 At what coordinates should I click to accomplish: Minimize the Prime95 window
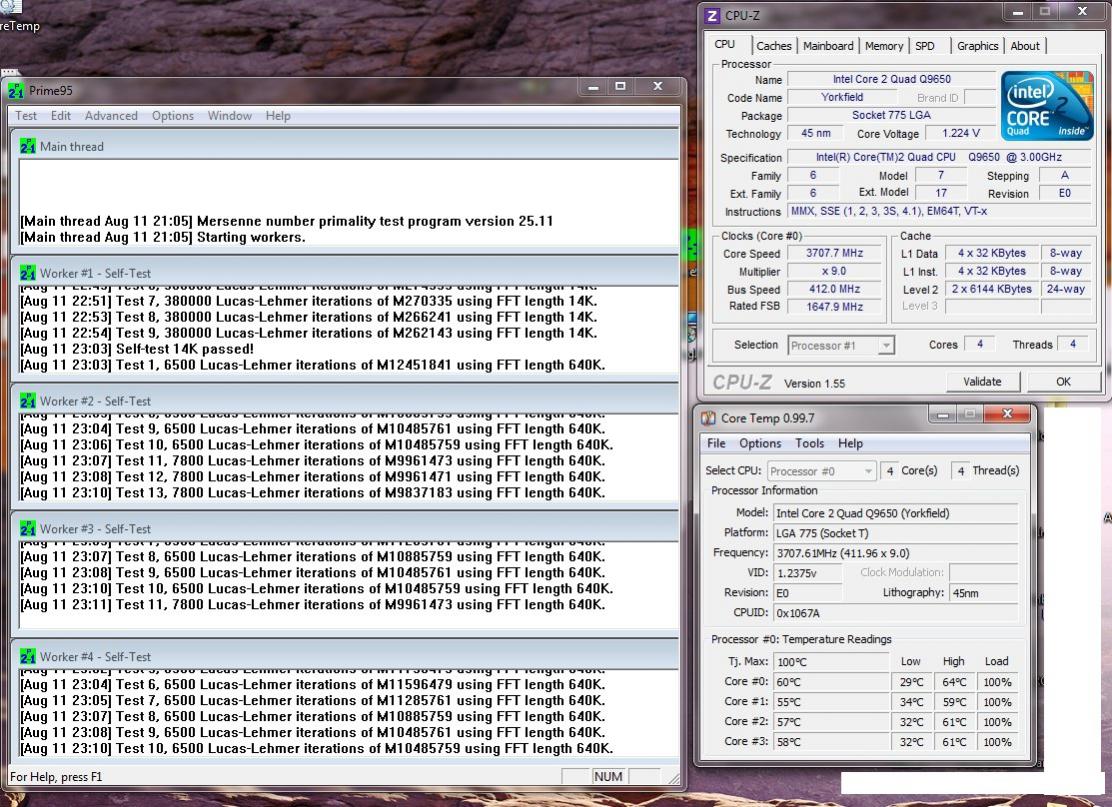tap(593, 87)
